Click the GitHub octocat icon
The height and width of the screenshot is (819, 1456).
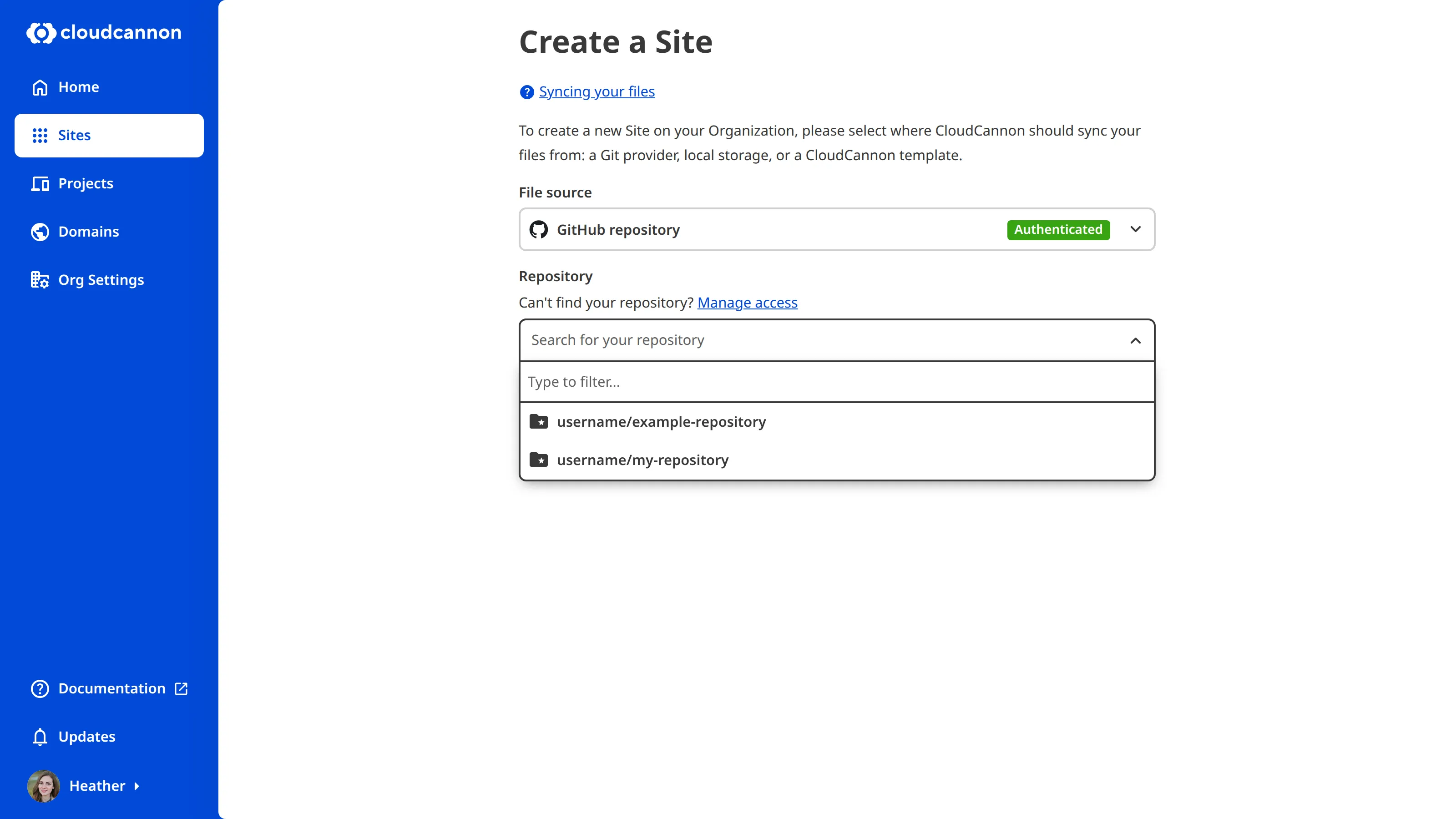click(x=538, y=229)
